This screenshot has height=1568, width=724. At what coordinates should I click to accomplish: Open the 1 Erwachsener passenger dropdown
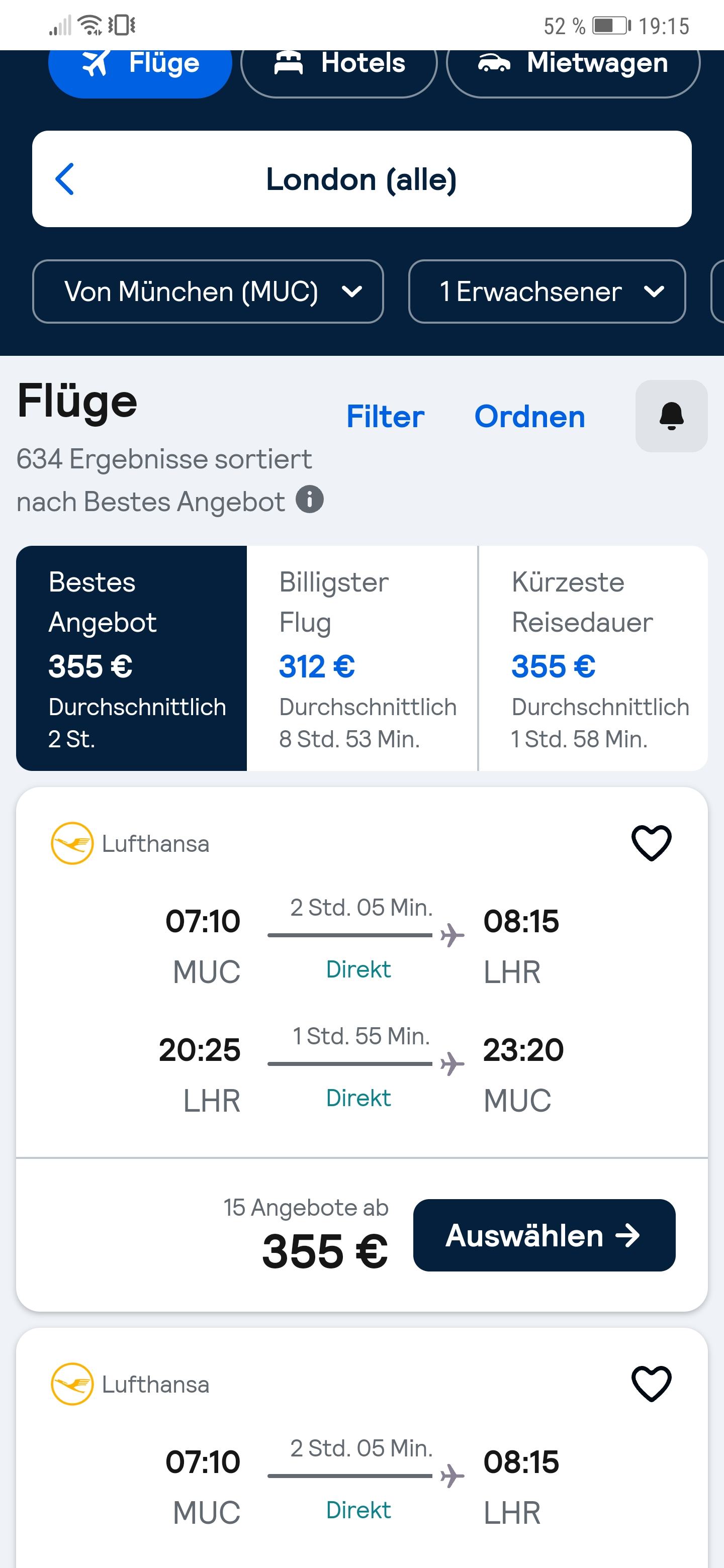pyautogui.click(x=547, y=291)
